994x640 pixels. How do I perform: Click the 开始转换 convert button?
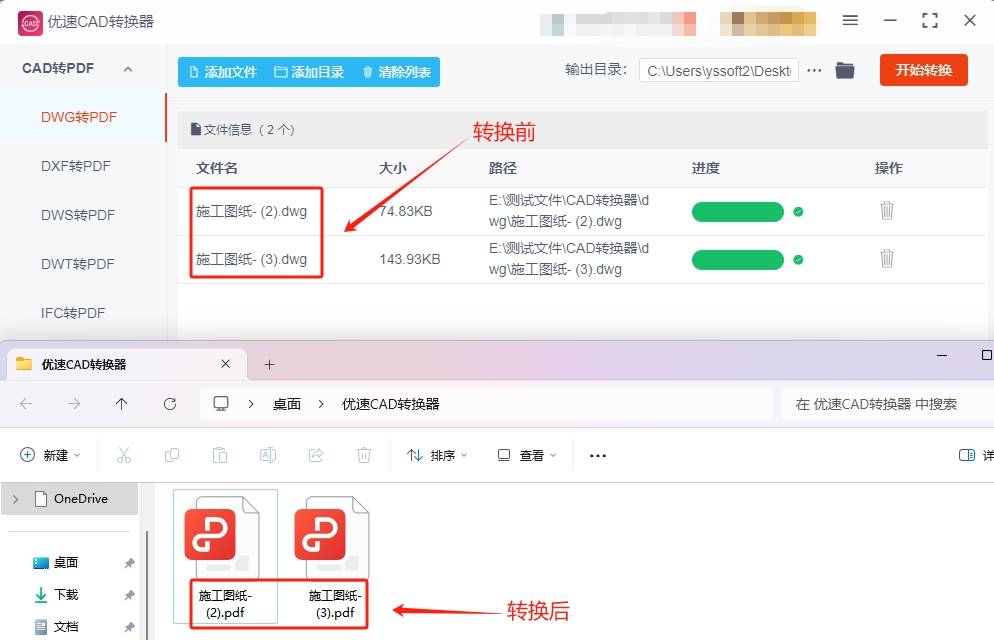[922, 70]
